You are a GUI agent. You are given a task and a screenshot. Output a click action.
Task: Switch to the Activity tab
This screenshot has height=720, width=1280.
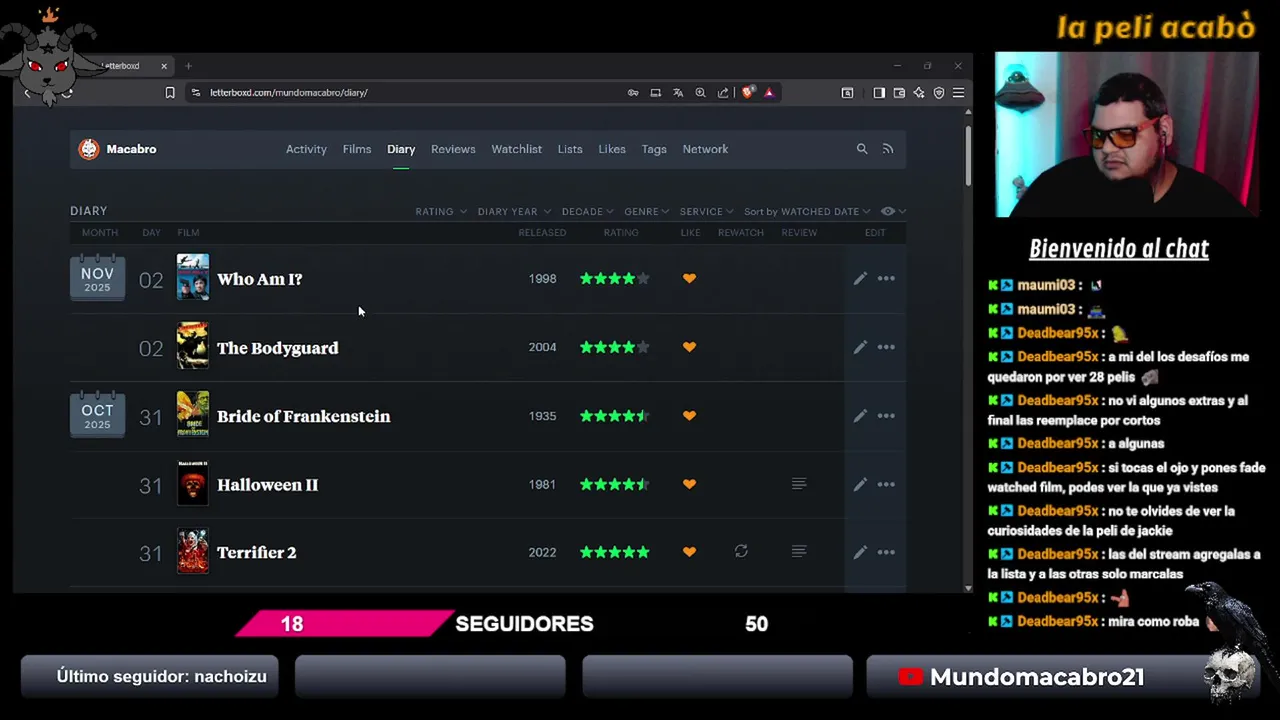306,149
